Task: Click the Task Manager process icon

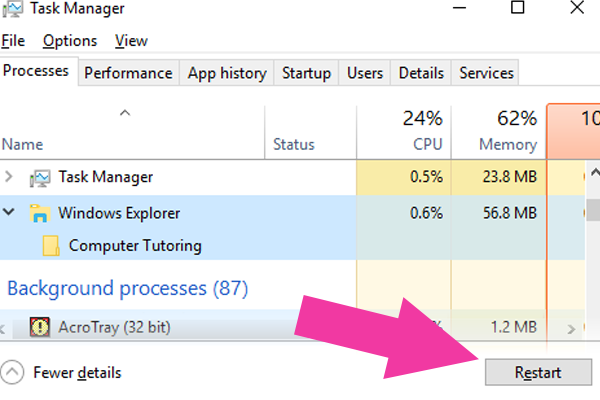Action: pos(40,178)
